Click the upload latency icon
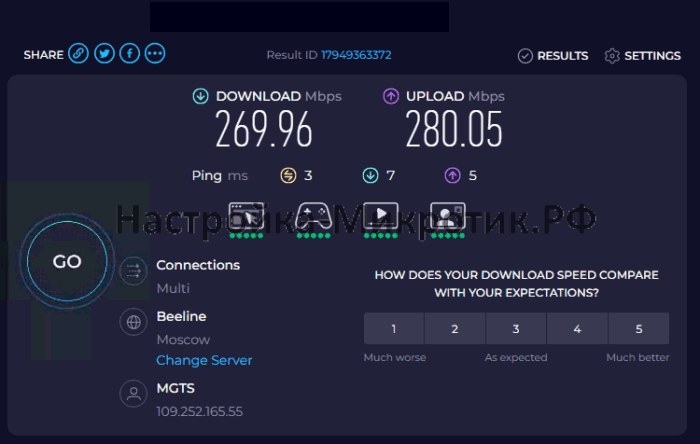The height and width of the screenshot is (444, 700). click(452, 175)
